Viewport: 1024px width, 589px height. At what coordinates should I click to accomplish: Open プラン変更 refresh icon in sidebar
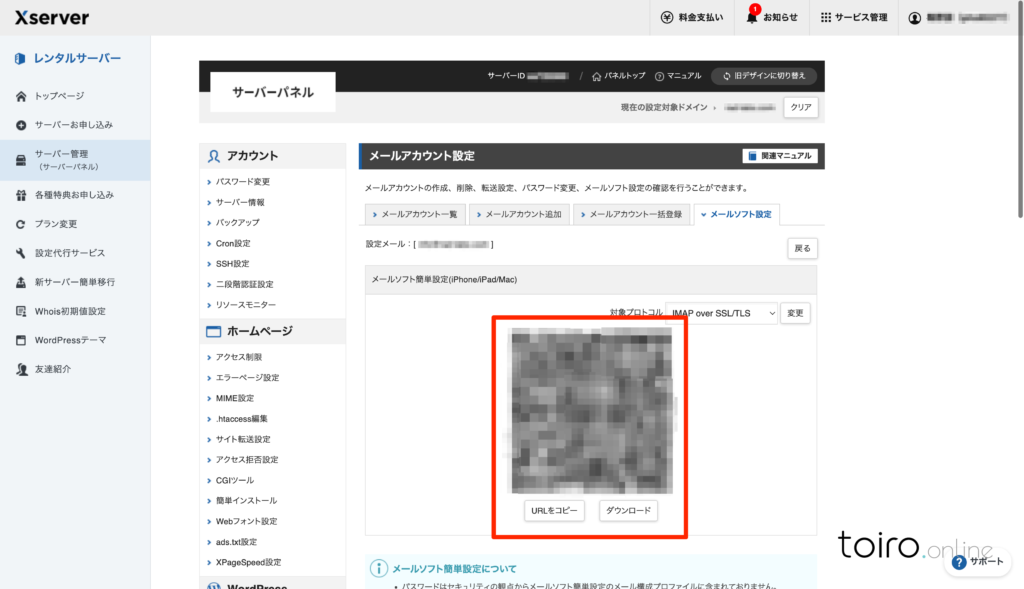pyautogui.click(x=21, y=224)
